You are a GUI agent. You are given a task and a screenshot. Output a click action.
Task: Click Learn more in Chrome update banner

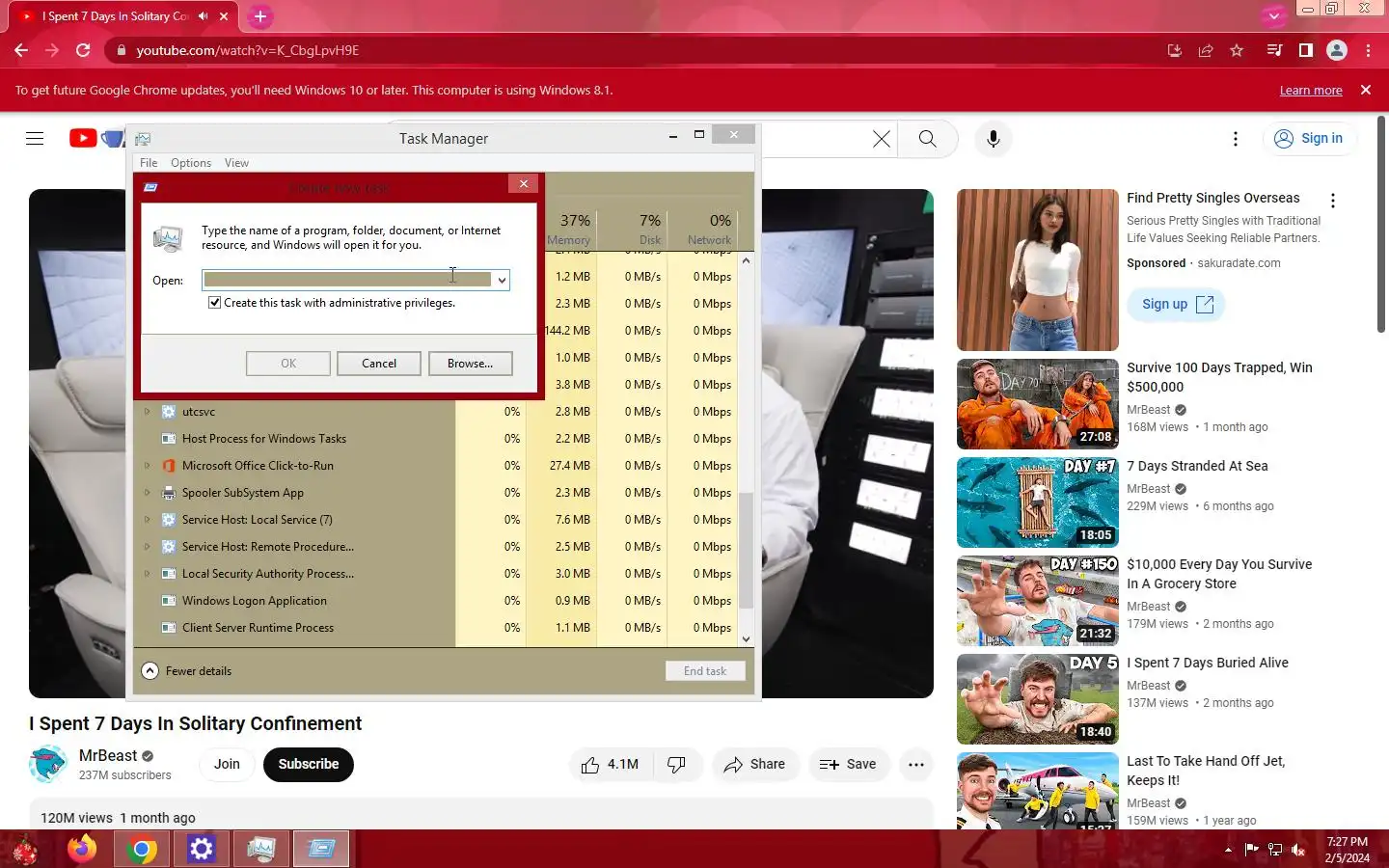(x=1311, y=91)
